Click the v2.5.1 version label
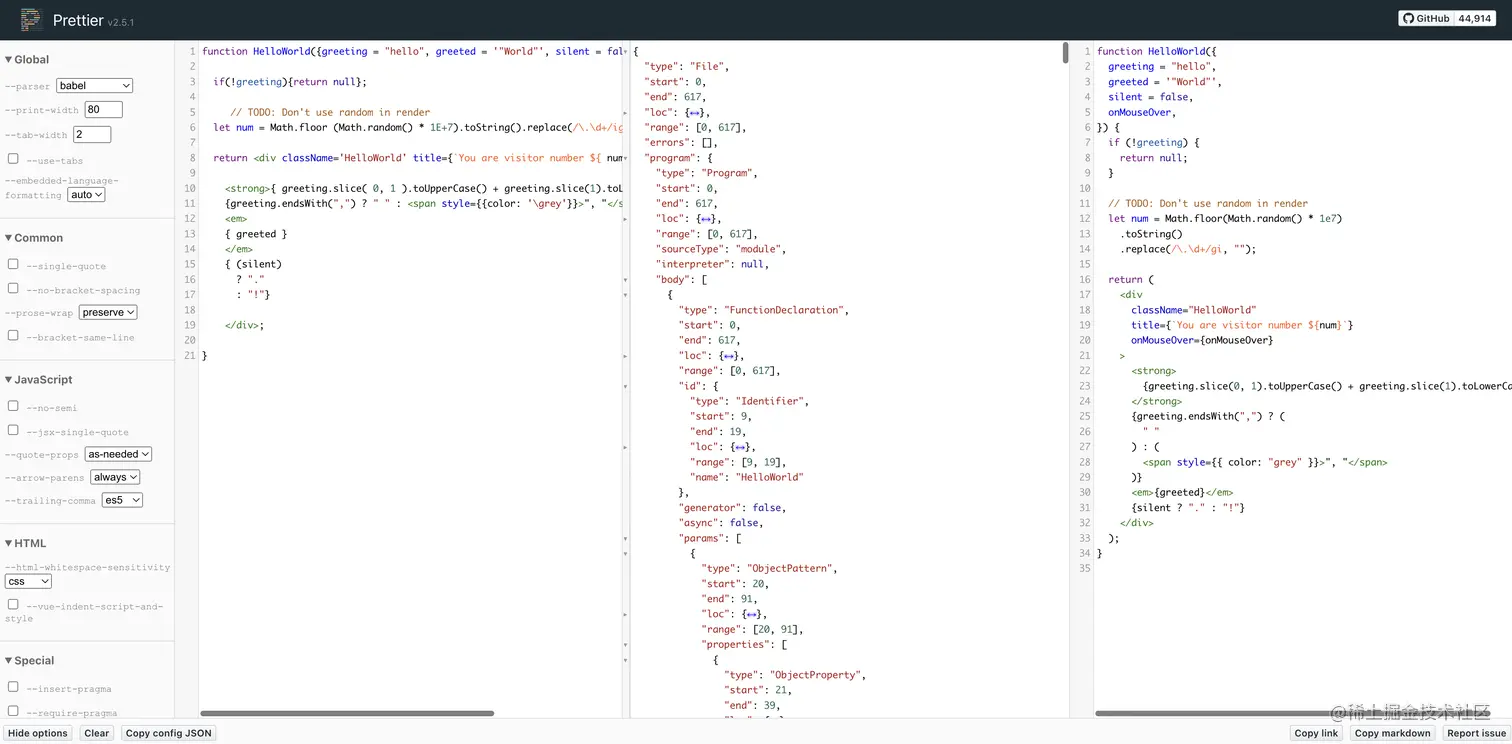Viewport: 1512px width, 744px height. [121, 22]
